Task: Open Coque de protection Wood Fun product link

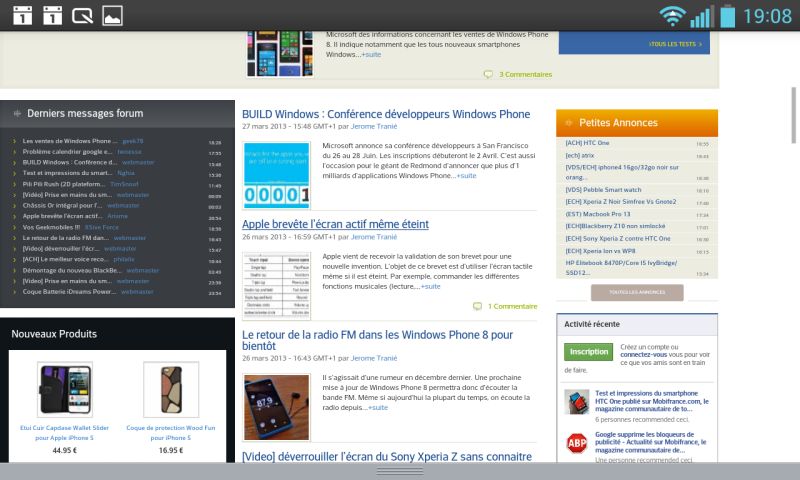Action: point(171,433)
